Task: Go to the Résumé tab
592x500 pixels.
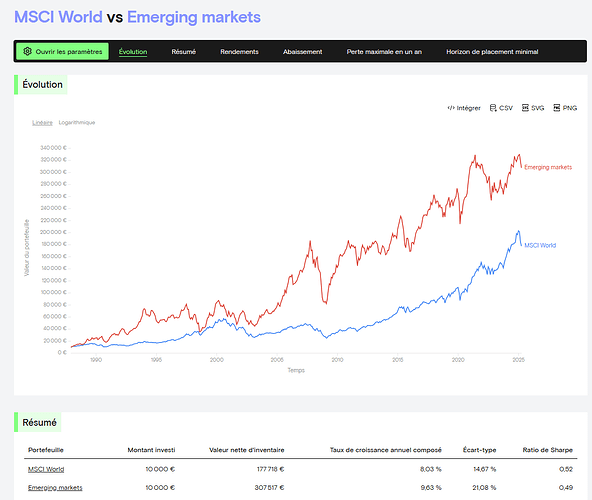Action: tap(183, 52)
